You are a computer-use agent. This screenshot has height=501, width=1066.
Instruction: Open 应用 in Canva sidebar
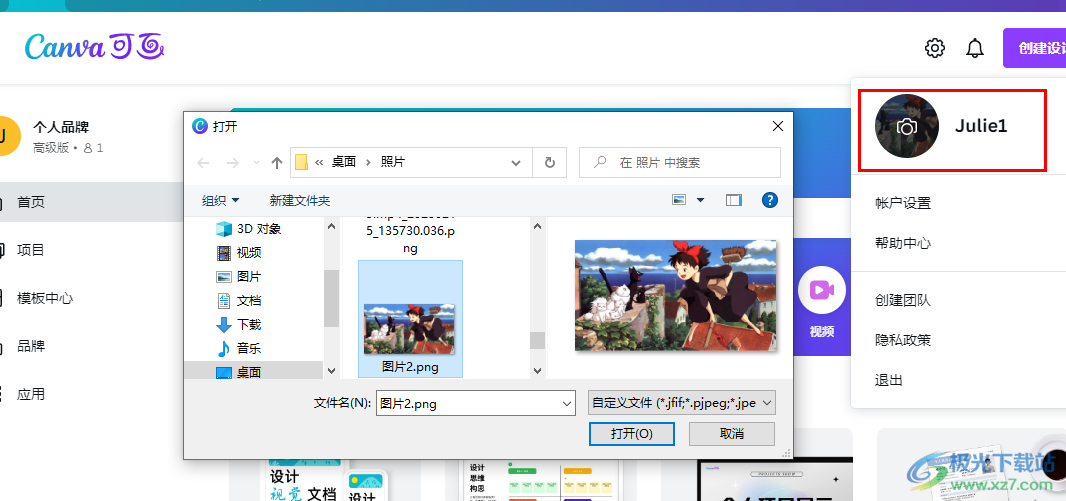[31, 394]
